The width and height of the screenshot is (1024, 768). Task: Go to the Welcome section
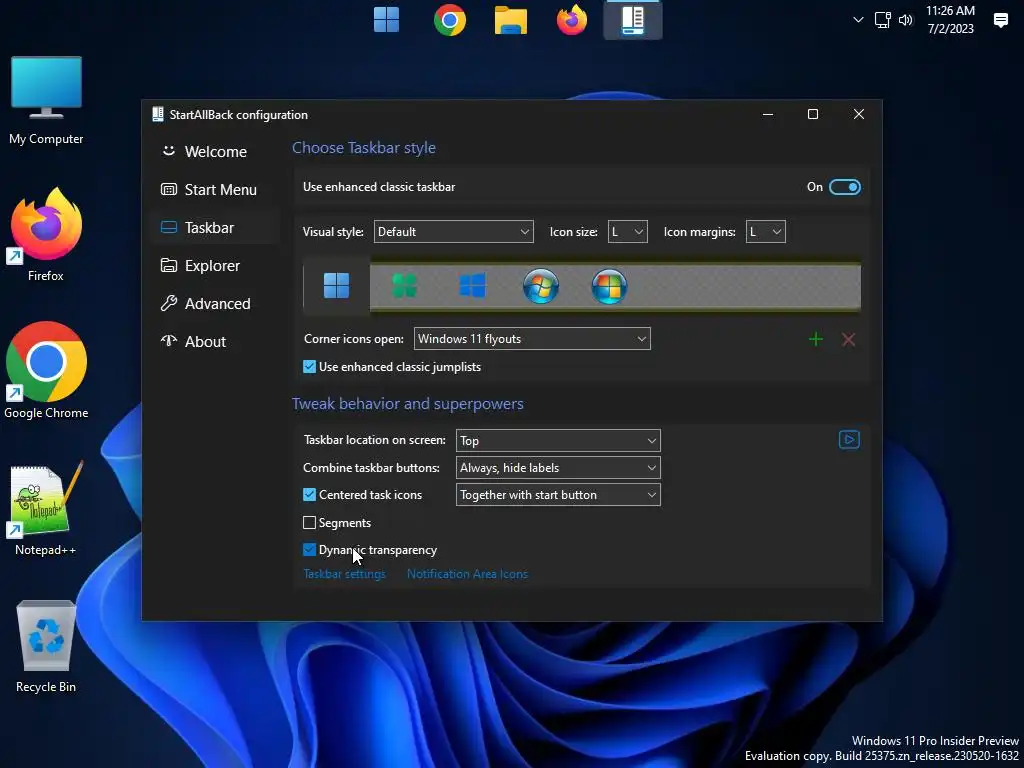point(216,152)
